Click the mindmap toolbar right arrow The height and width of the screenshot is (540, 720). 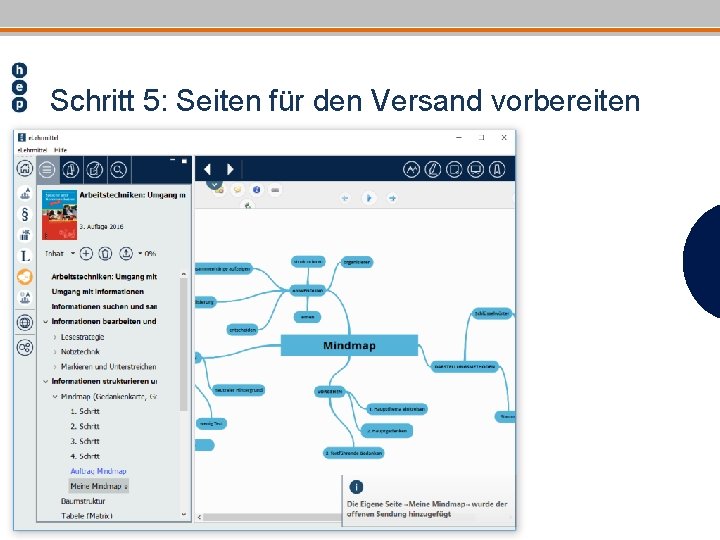(392, 198)
